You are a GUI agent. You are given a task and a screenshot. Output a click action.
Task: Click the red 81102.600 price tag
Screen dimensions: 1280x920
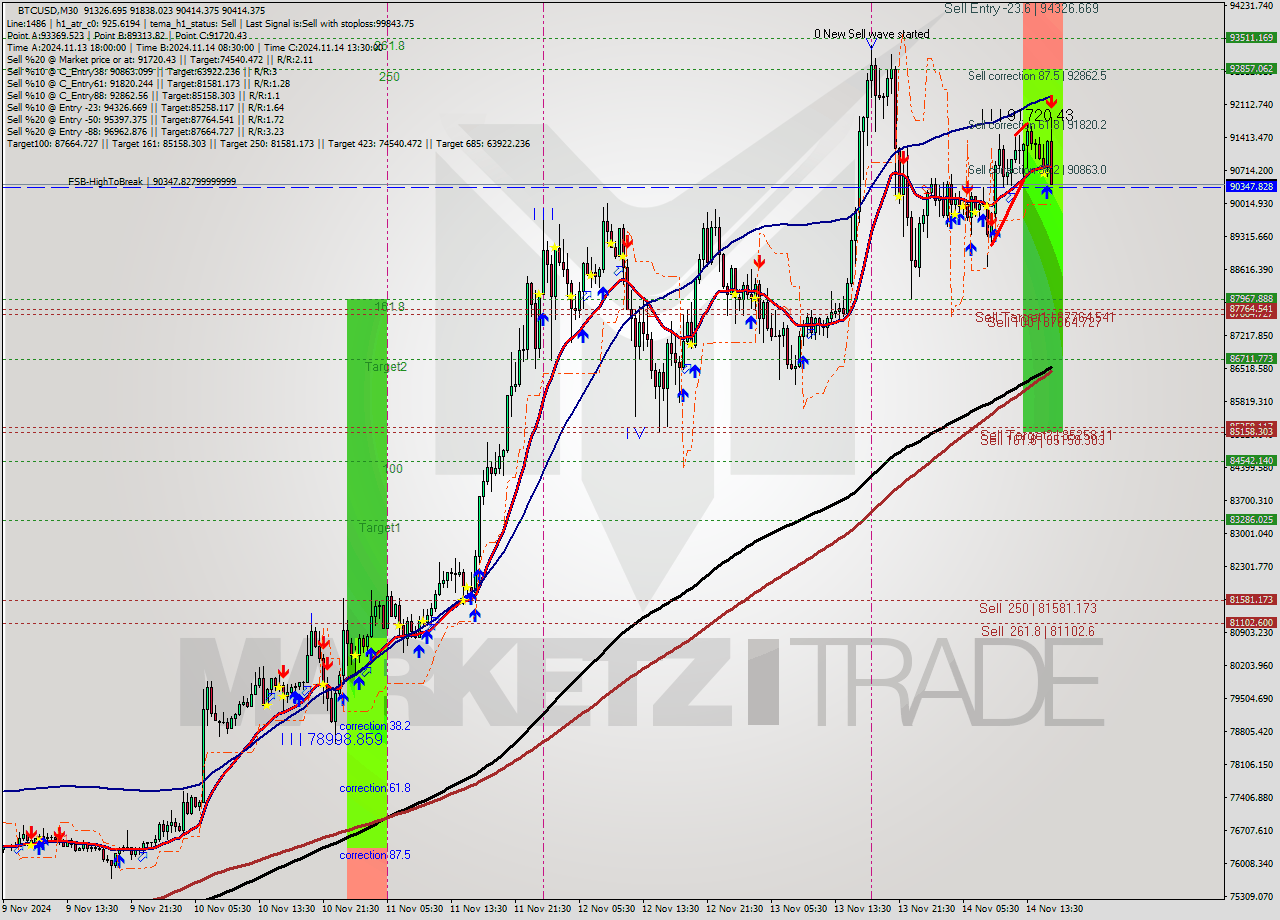(x=1251, y=622)
